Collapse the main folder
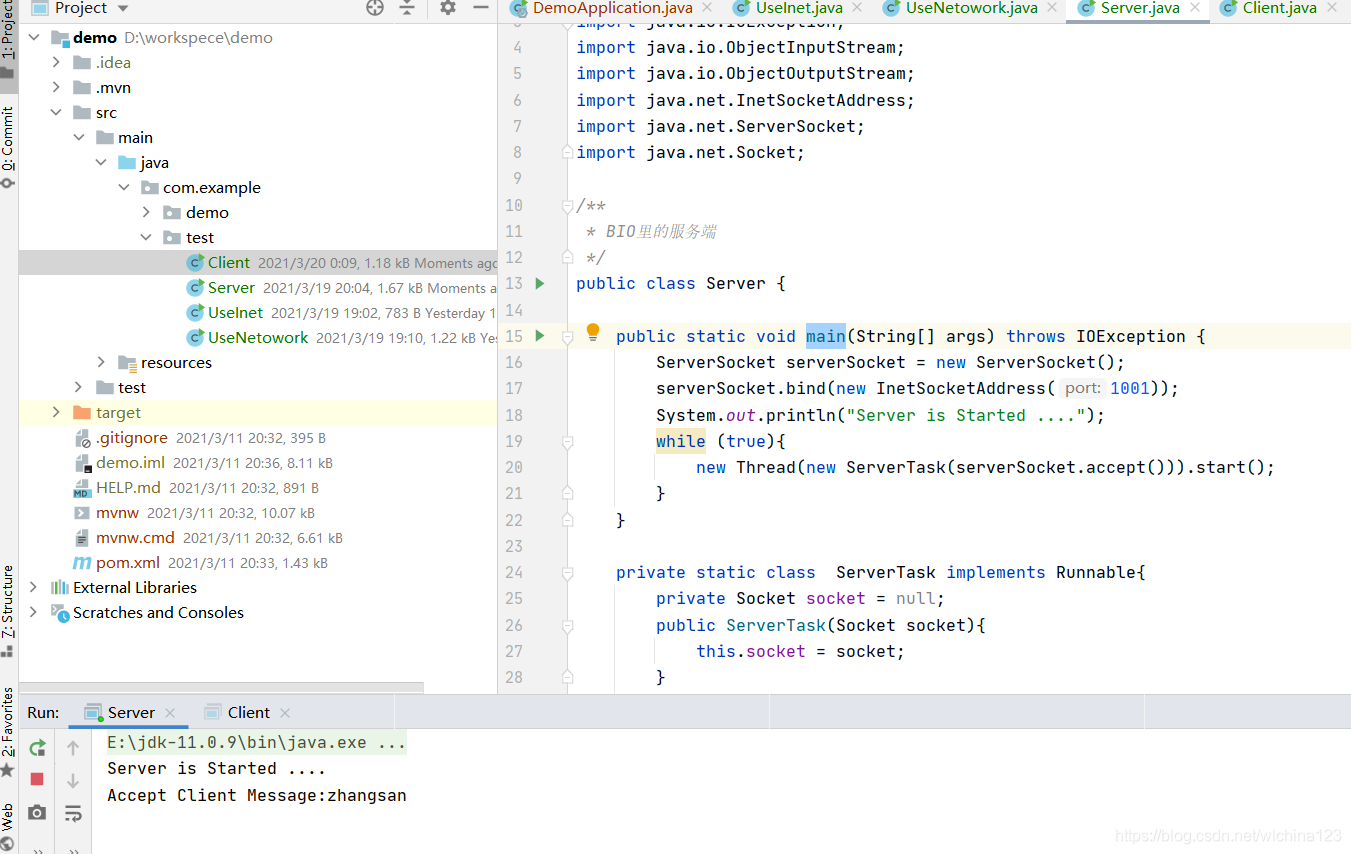1351x854 pixels. pos(79,137)
